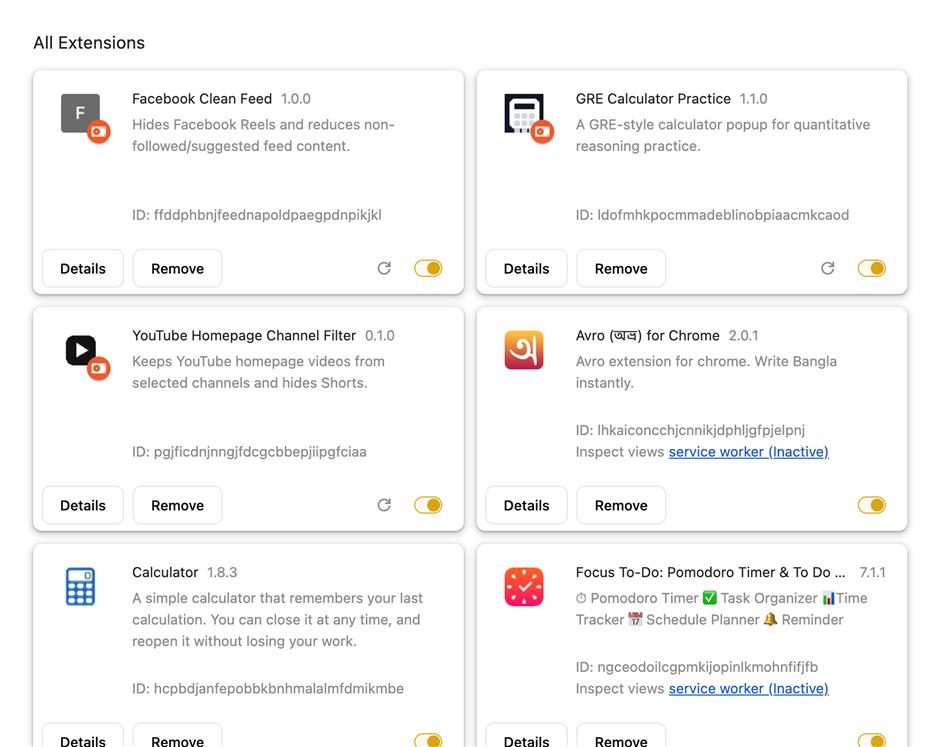Remove the Avro for Chrome extension
This screenshot has width=940, height=747.
[621, 505]
